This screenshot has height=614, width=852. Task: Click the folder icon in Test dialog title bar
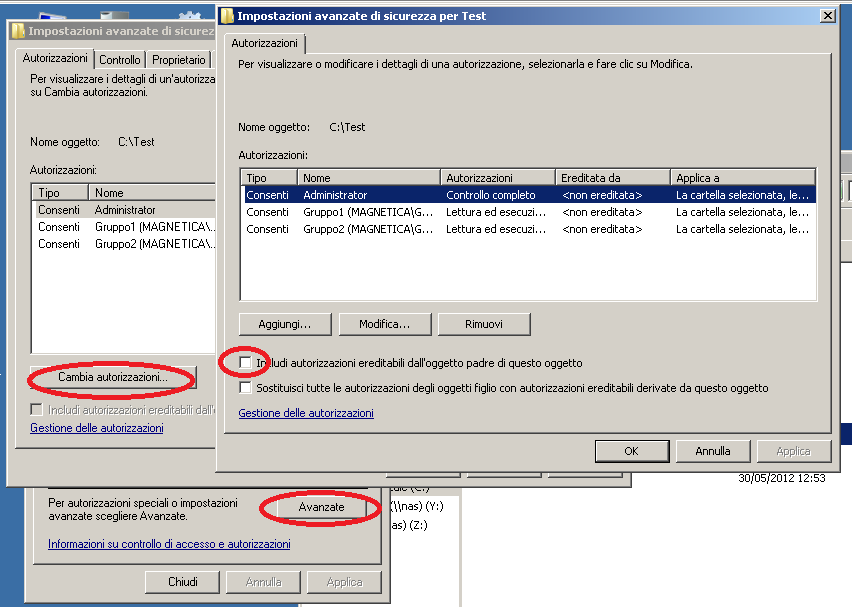coord(228,16)
